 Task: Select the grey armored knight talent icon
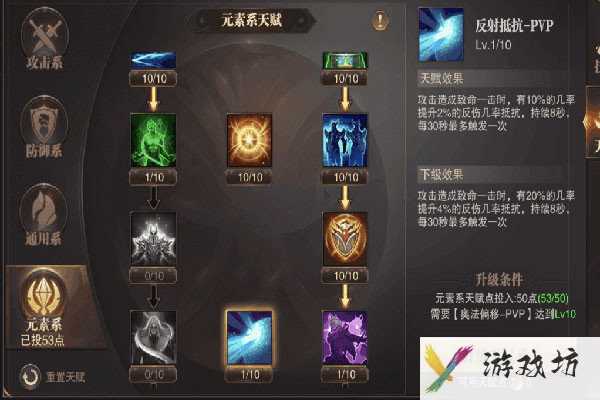tap(153, 238)
